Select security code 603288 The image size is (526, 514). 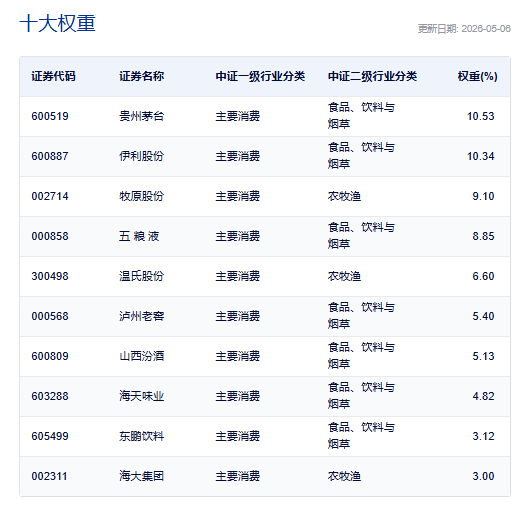pyautogui.click(x=50, y=396)
